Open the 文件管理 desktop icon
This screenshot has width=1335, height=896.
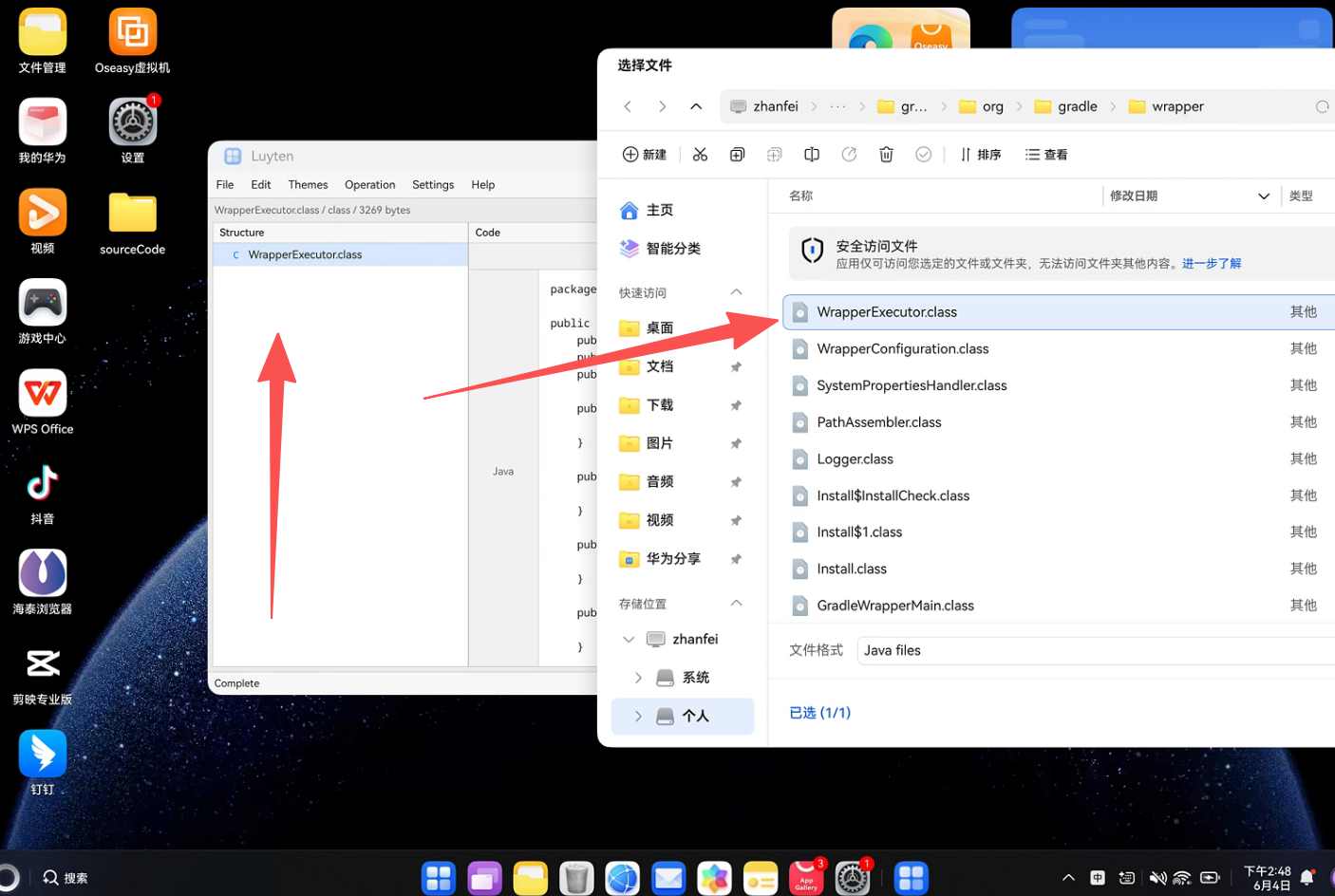[x=43, y=42]
